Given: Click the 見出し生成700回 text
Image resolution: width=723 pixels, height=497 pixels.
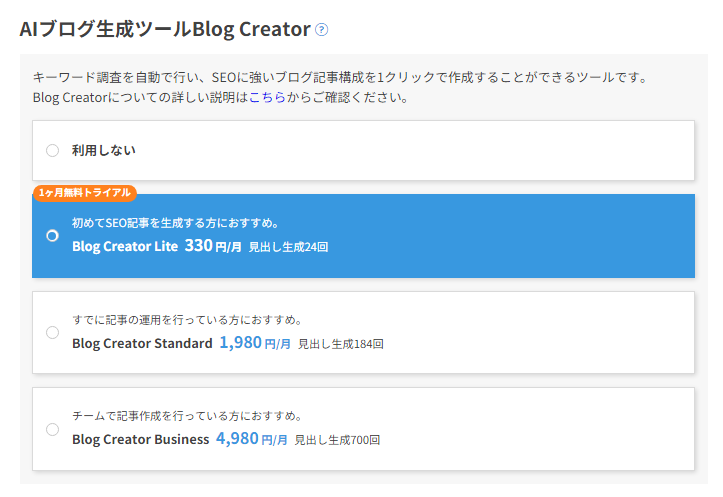Looking at the screenshot, I should (337, 440).
